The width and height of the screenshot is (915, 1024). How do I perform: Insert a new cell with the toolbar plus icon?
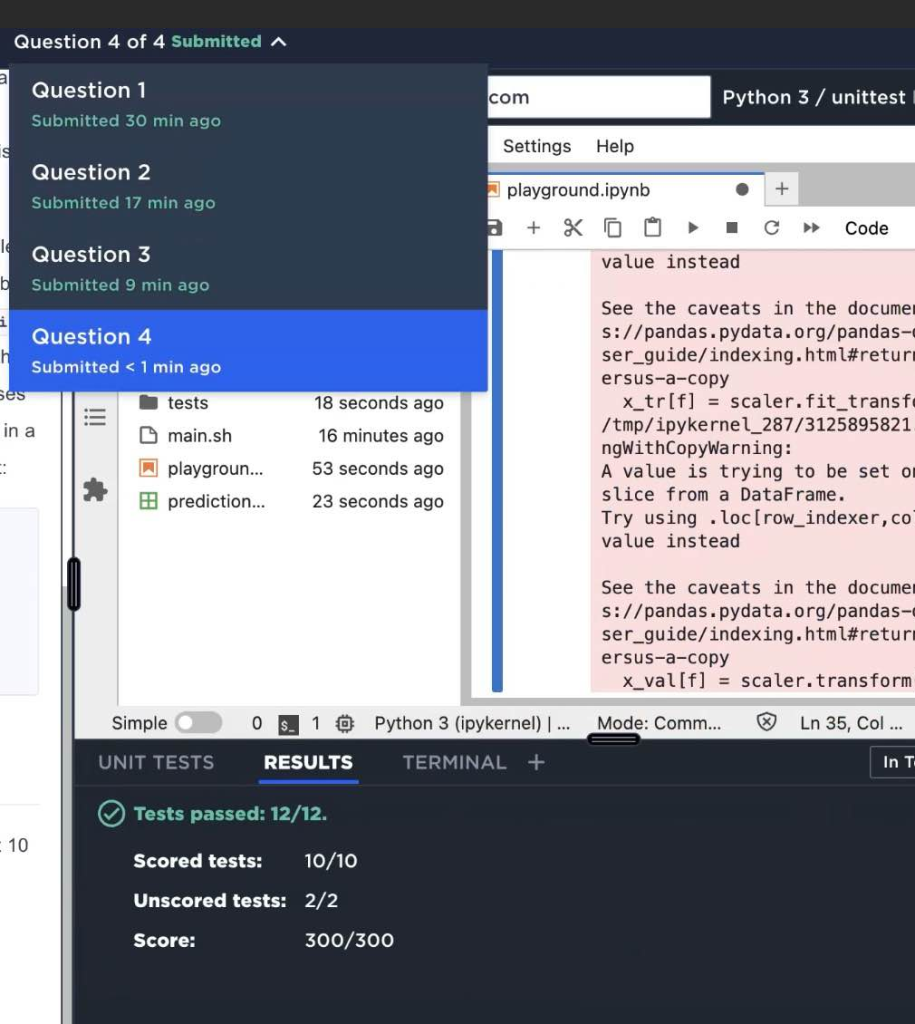(533, 228)
